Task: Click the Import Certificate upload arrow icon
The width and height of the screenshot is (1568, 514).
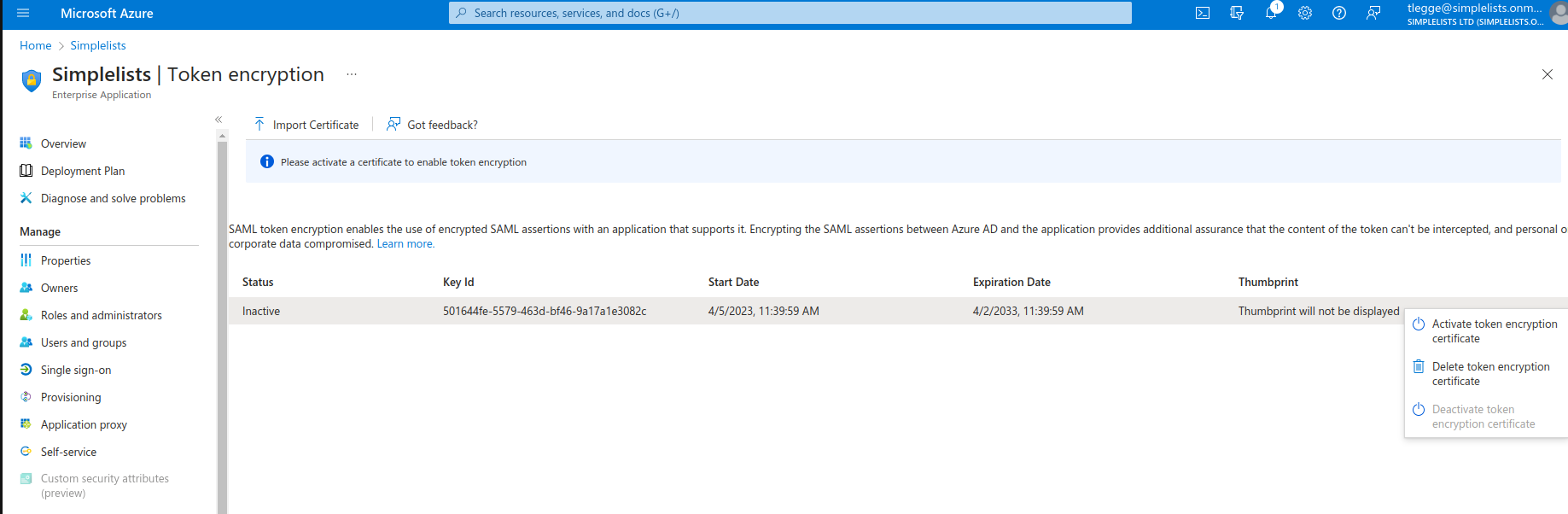Action: (259, 125)
